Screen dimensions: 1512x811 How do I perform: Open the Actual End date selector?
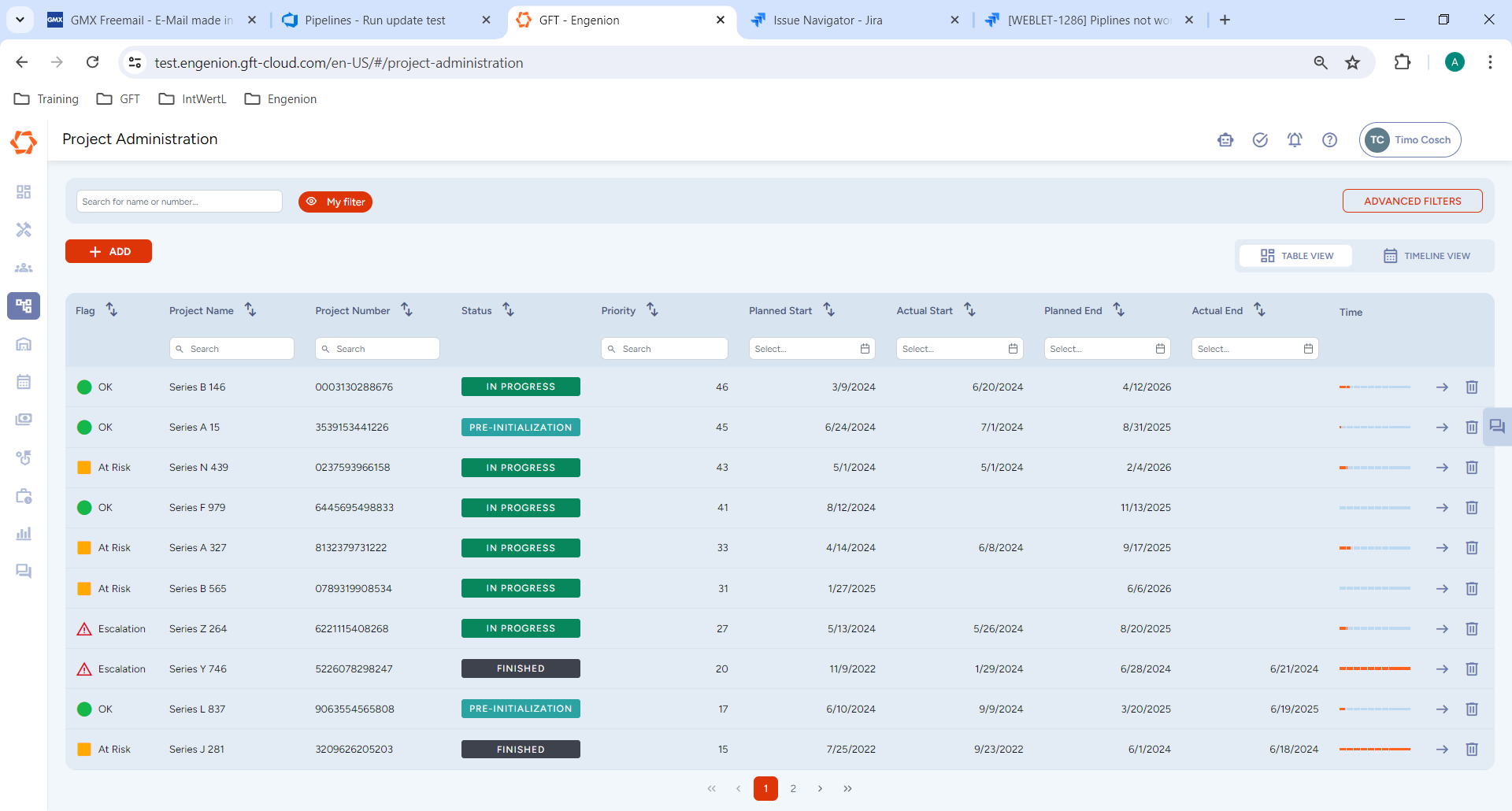coord(1254,349)
